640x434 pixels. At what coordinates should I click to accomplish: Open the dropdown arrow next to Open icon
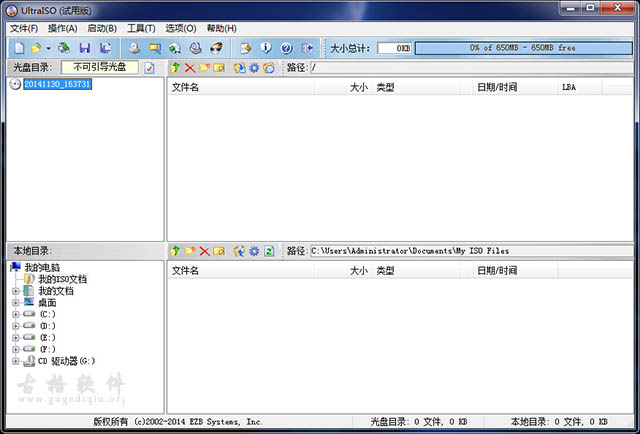(x=49, y=48)
